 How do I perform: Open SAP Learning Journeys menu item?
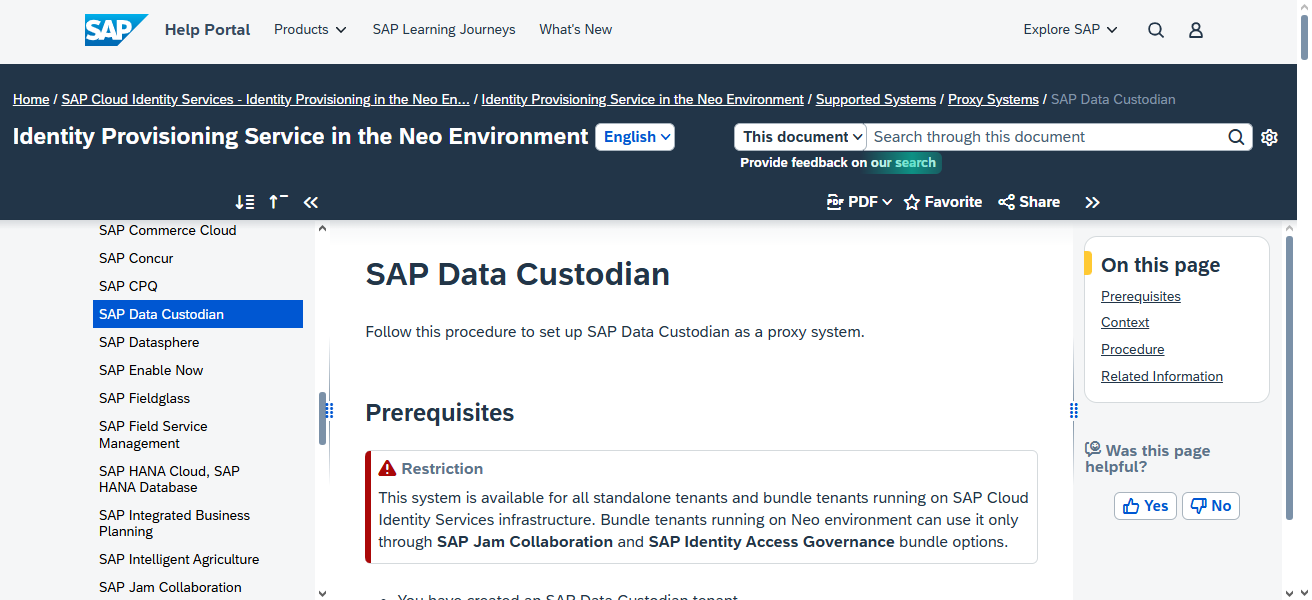tap(443, 29)
